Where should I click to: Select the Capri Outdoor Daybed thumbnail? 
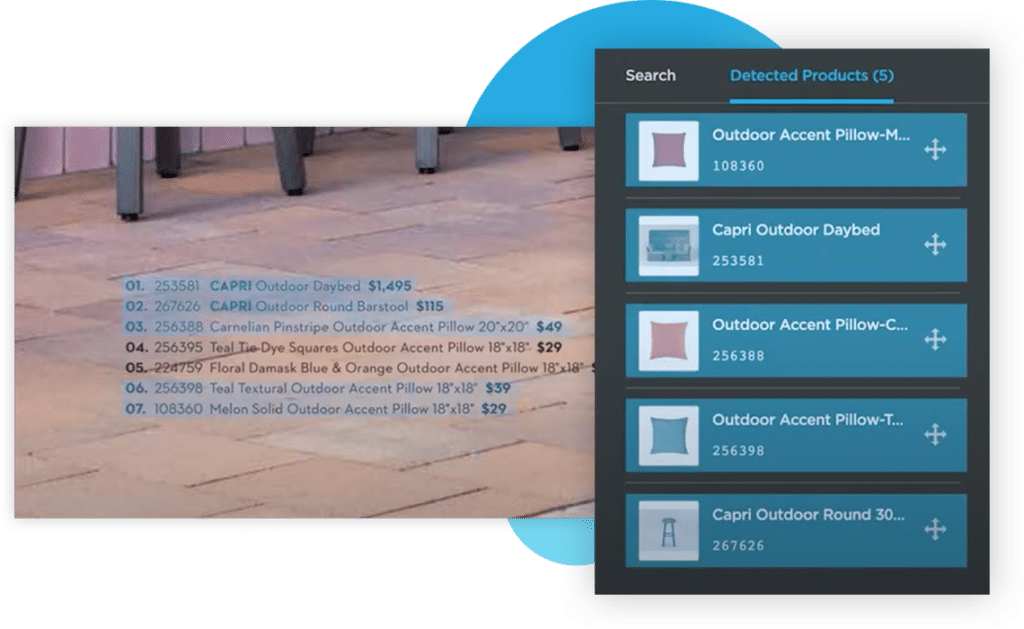(x=668, y=246)
